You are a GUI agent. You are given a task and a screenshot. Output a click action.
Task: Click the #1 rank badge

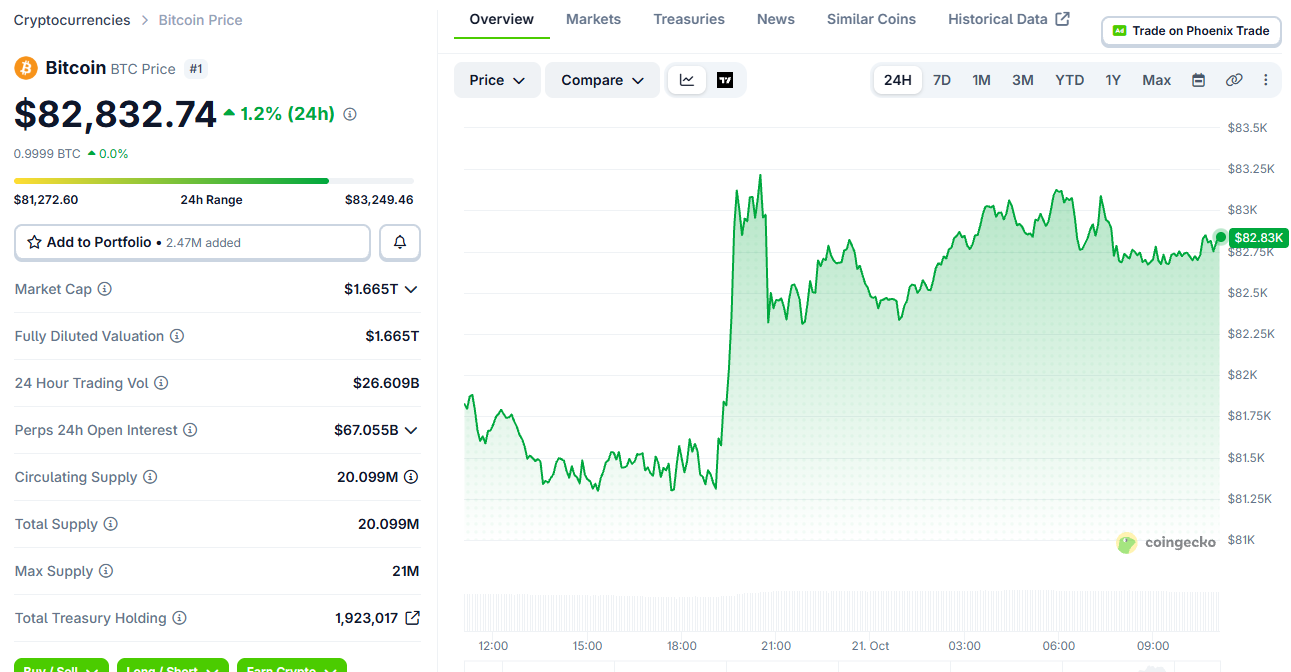196,69
